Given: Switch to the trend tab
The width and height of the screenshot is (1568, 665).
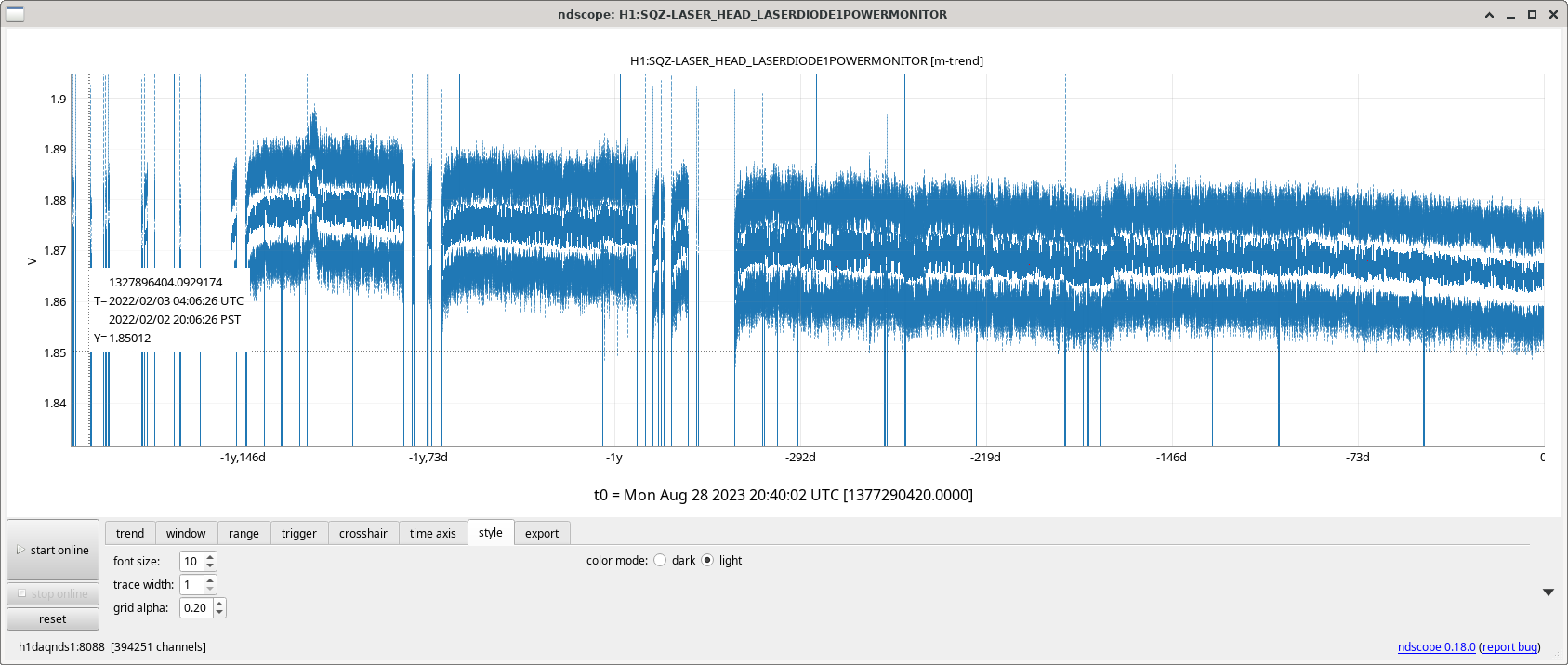Looking at the screenshot, I should 130,533.
